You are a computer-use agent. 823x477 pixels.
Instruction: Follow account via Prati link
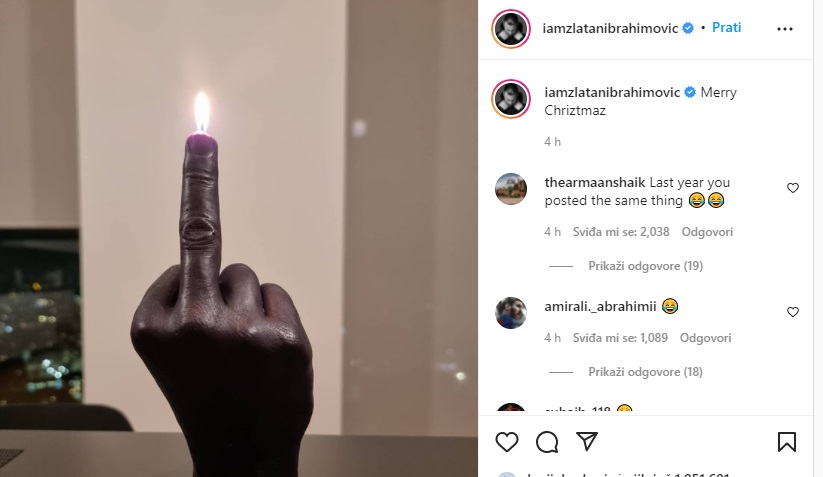pyautogui.click(x=726, y=28)
